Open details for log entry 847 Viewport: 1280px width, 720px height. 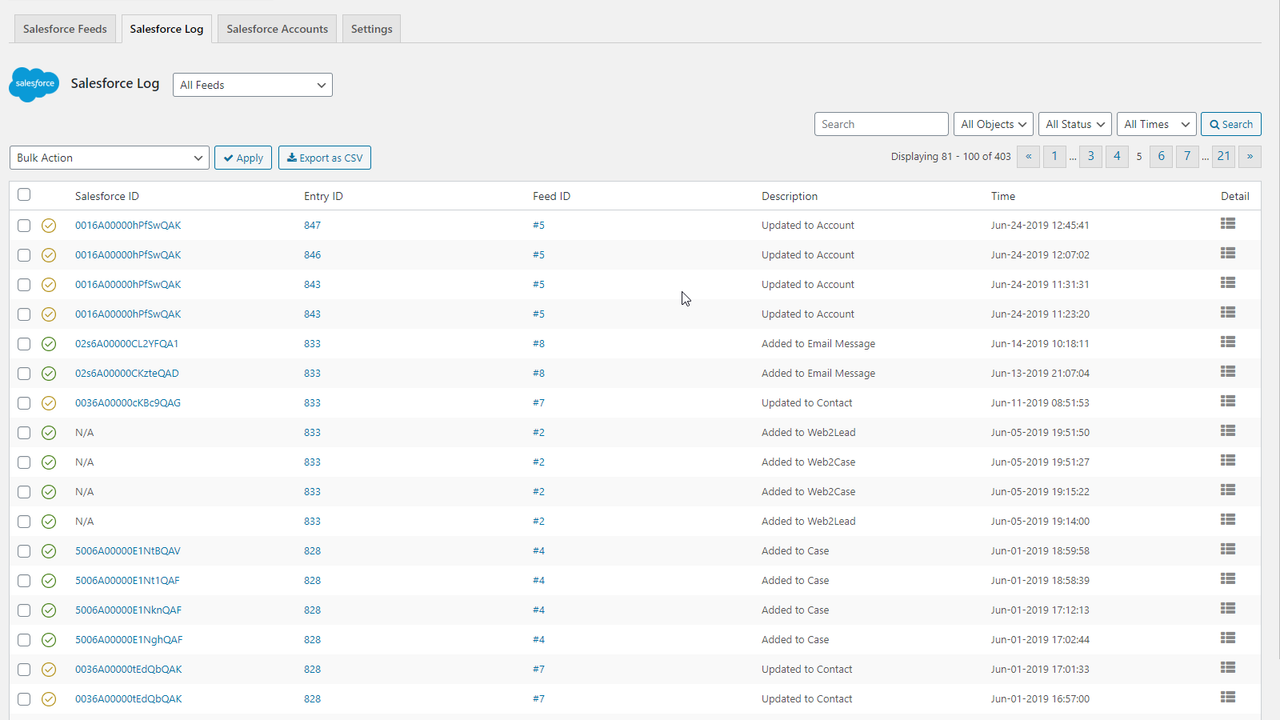click(1227, 224)
